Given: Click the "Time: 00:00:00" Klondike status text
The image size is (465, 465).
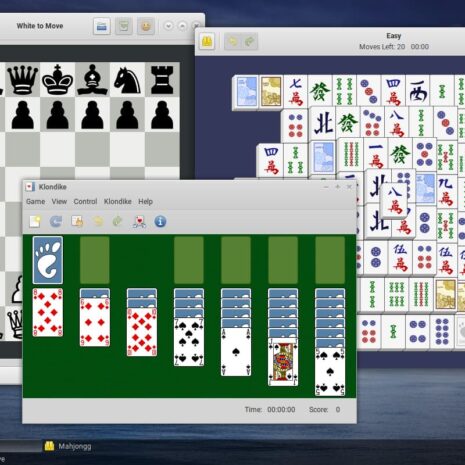Looking at the screenshot, I should pyautogui.click(x=270, y=410).
